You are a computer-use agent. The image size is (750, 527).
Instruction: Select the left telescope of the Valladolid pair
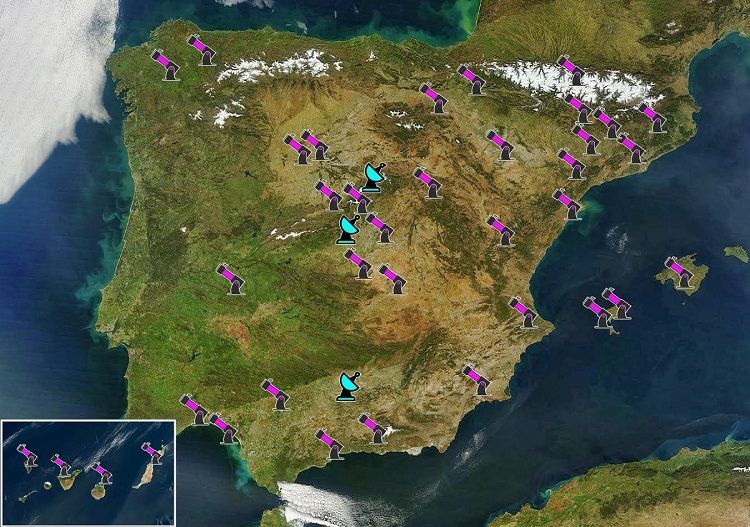tap(298, 150)
